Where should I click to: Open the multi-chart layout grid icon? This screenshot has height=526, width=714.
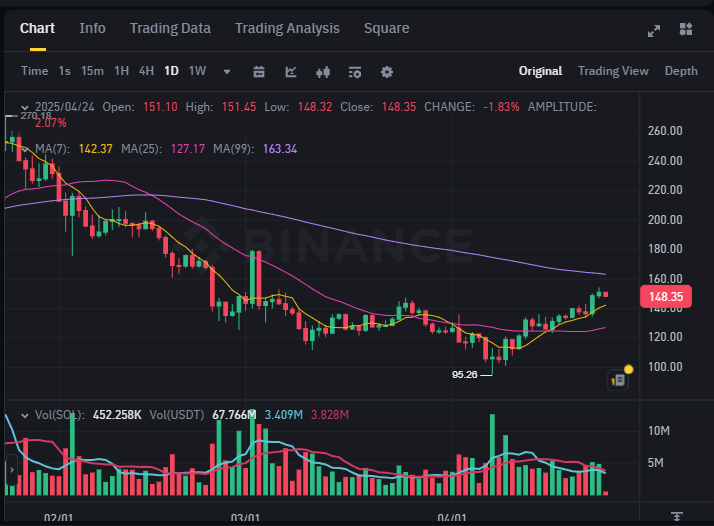[686, 29]
